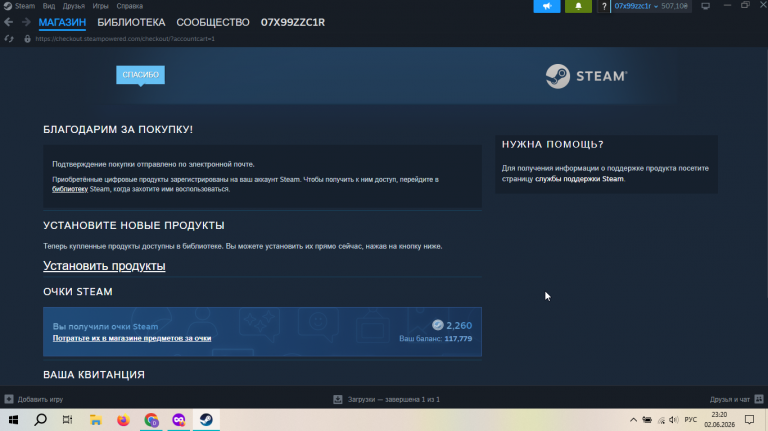Viewport: 768px width, 431px height.
Task: Click the 2,260 points amount
Action: pyautogui.click(x=459, y=326)
